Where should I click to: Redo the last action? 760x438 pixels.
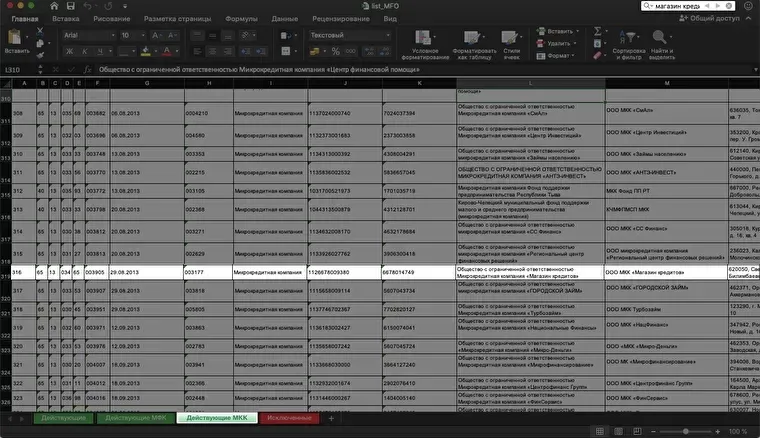coord(108,6)
